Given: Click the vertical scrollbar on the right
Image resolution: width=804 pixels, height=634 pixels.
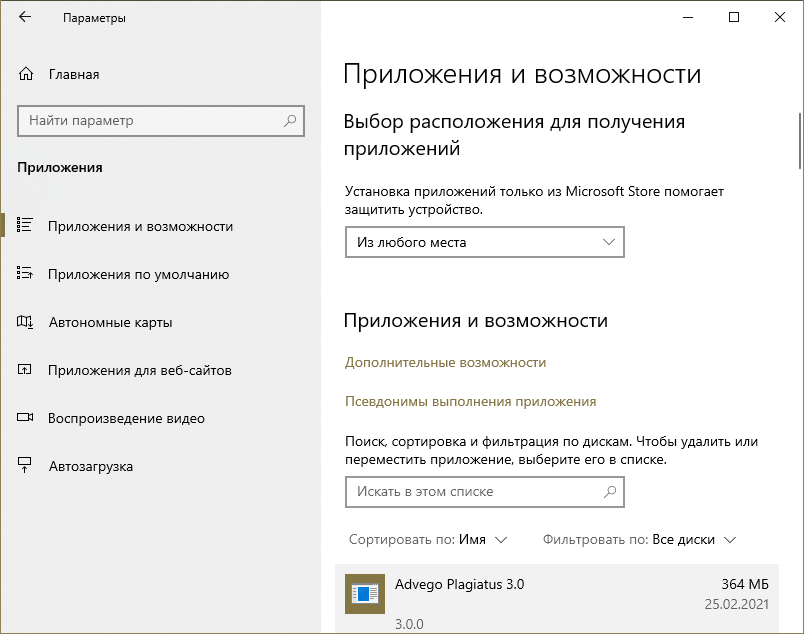Looking at the screenshot, I should (799, 140).
